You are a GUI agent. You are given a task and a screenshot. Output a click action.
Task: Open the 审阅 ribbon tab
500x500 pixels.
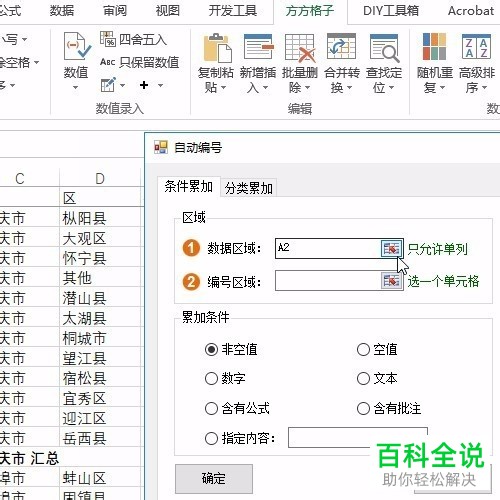115,11
